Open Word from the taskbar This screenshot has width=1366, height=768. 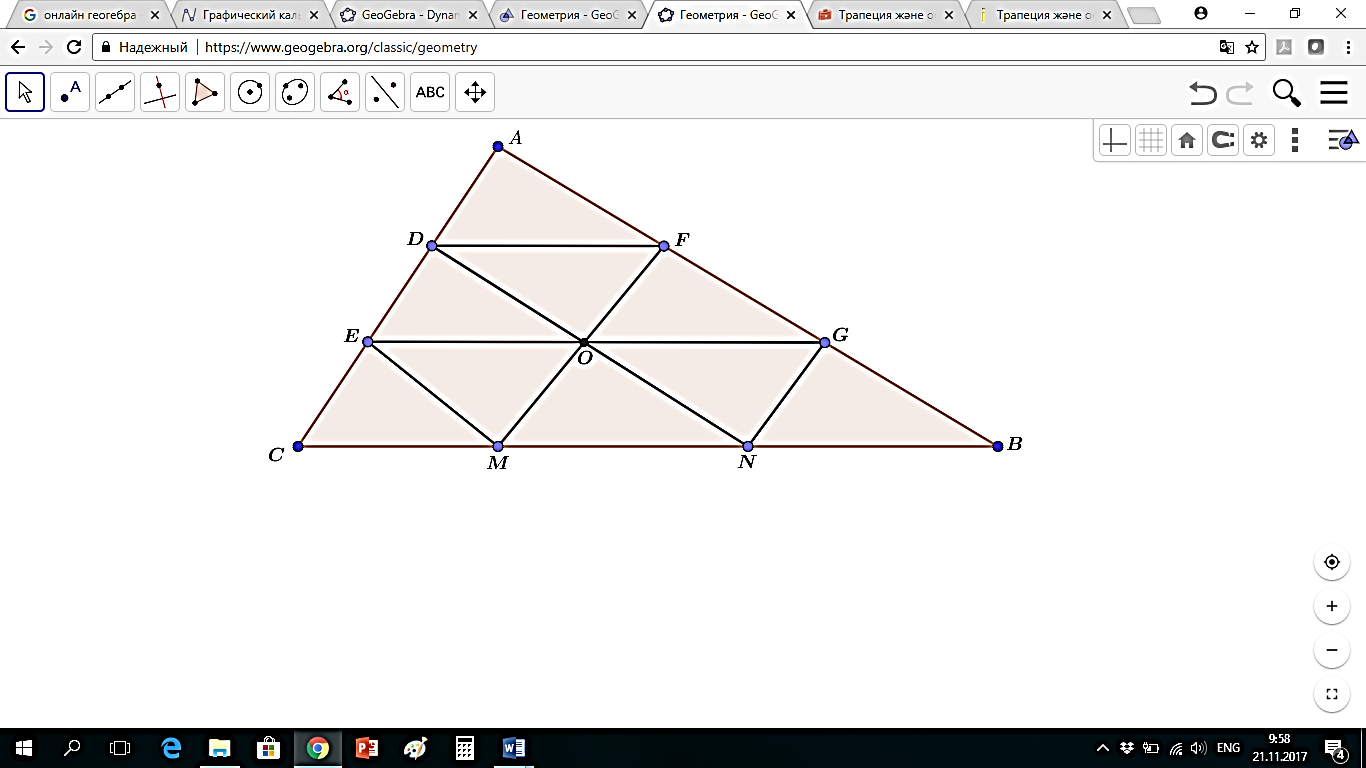[514, 748]
